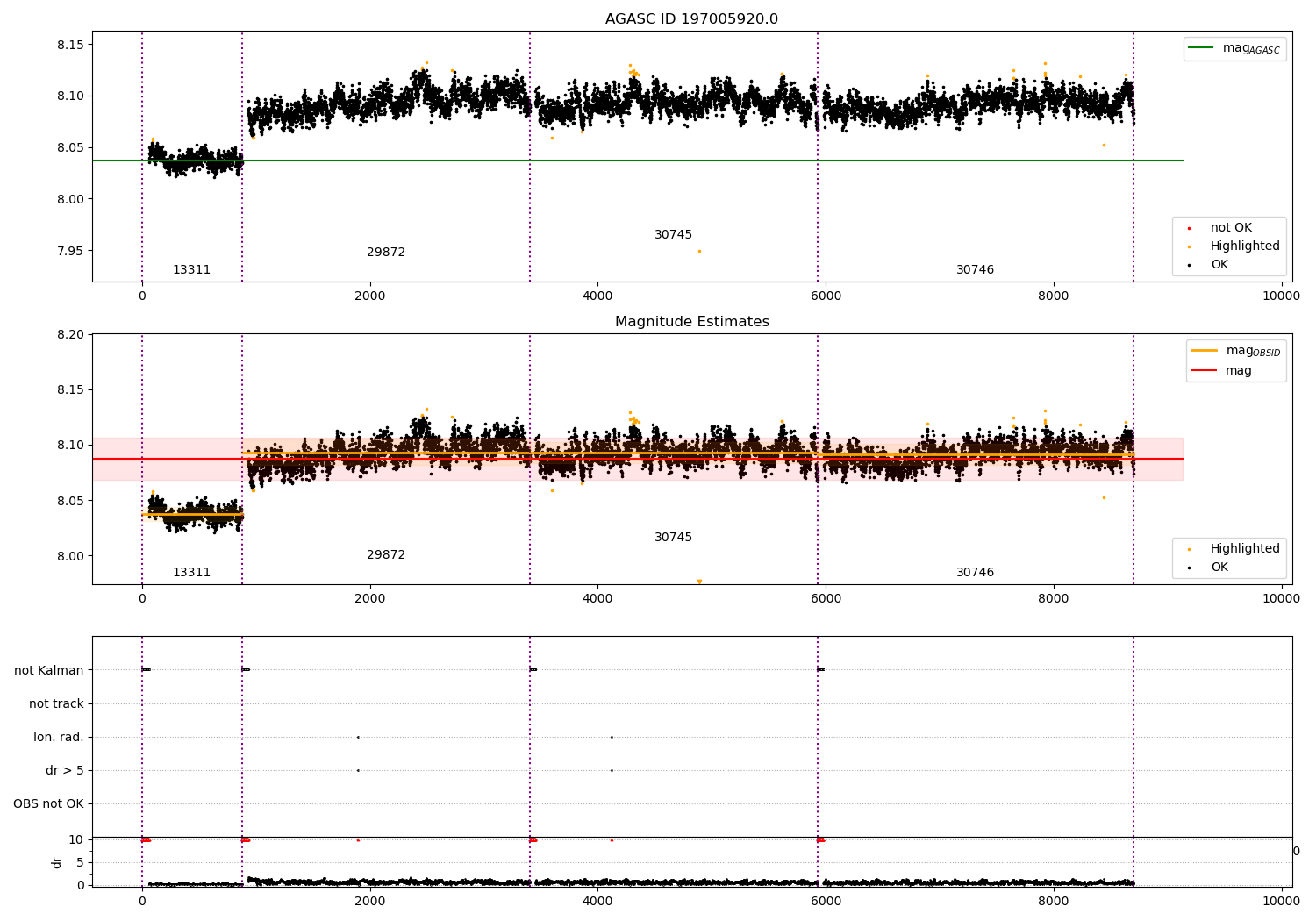Click obsid label 30746 in Magnitude Estimates plot
Image resolution: width=1316 pixels, height=921 pixels.
pos(975,573)
